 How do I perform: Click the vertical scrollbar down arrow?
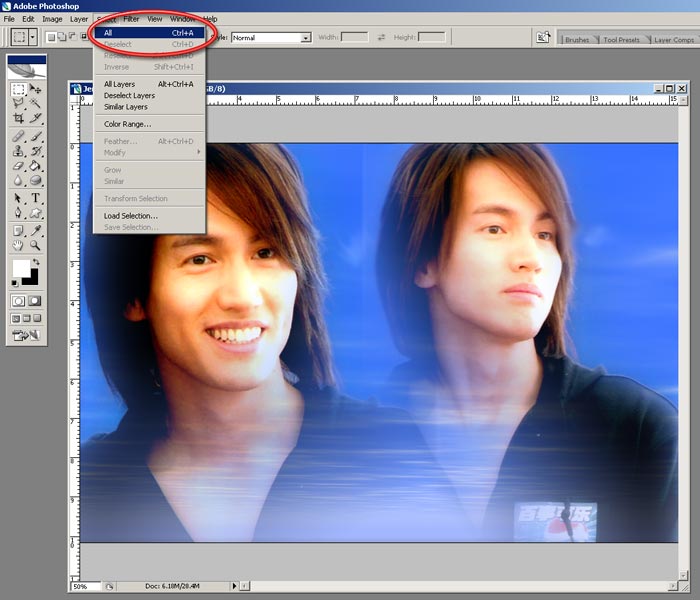pos(683,575)
